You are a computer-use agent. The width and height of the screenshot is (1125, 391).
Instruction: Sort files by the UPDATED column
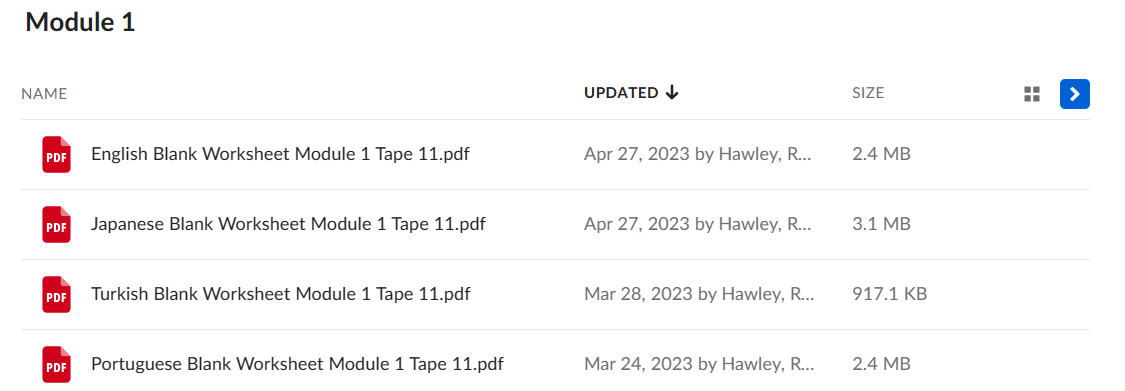[621, 93]
